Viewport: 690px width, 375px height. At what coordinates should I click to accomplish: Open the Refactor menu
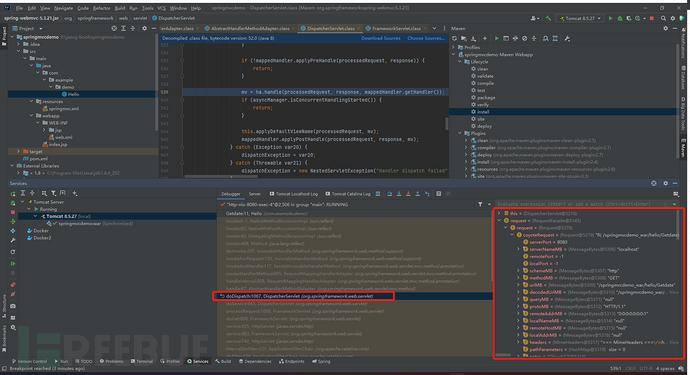102,8
